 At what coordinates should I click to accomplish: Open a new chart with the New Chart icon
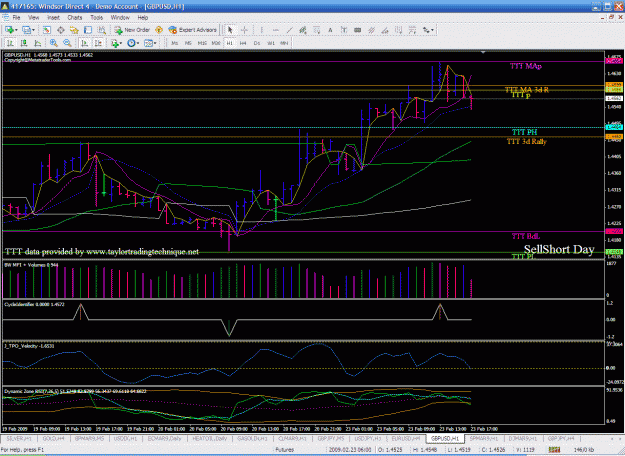9,30
